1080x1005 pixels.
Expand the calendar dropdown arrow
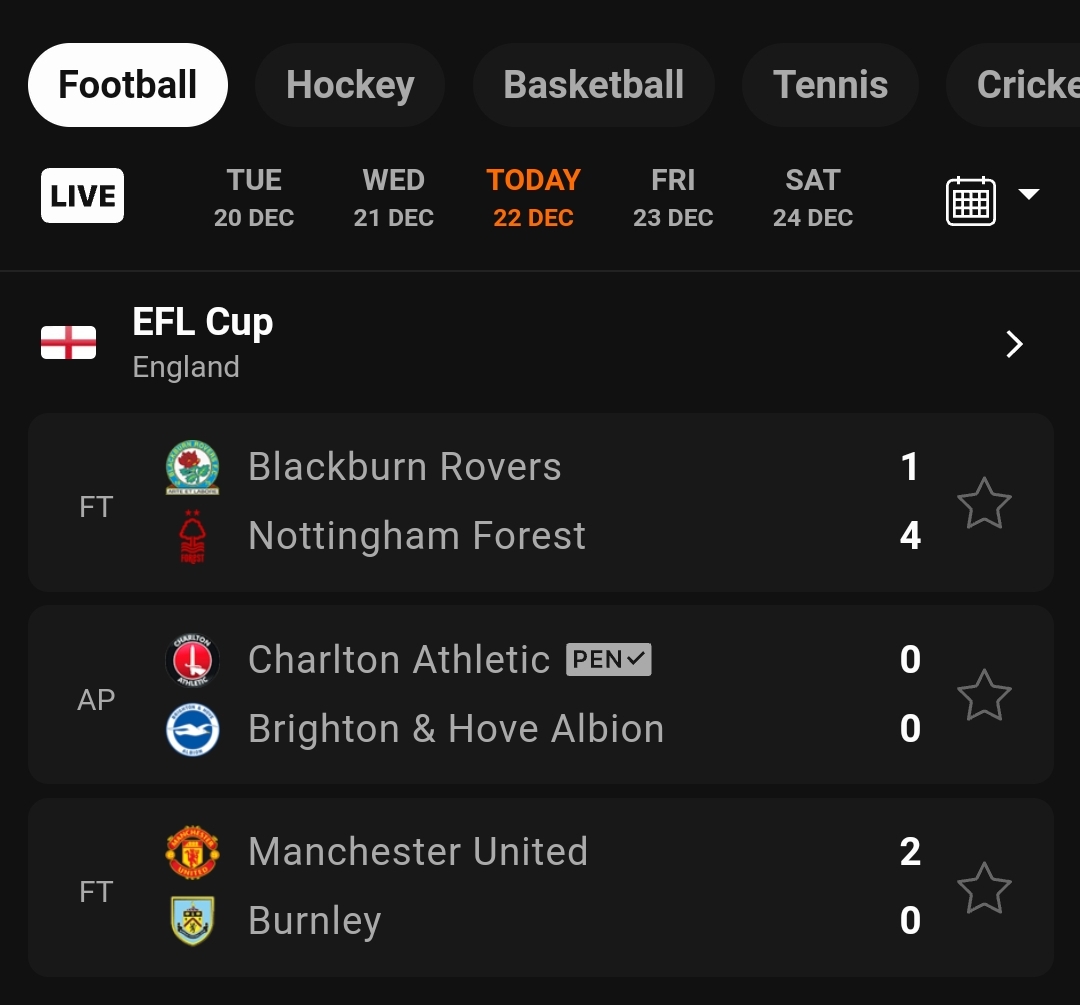coord(1028,194)
